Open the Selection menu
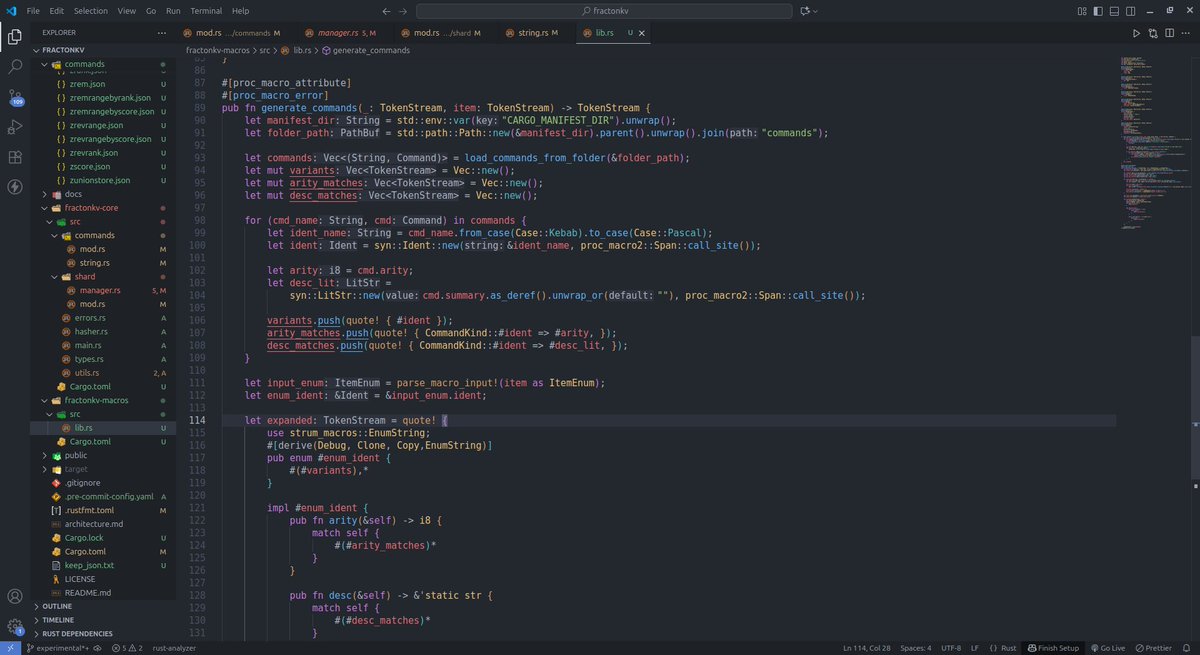This screenshot has height=655, width=1200. [90, 10]
